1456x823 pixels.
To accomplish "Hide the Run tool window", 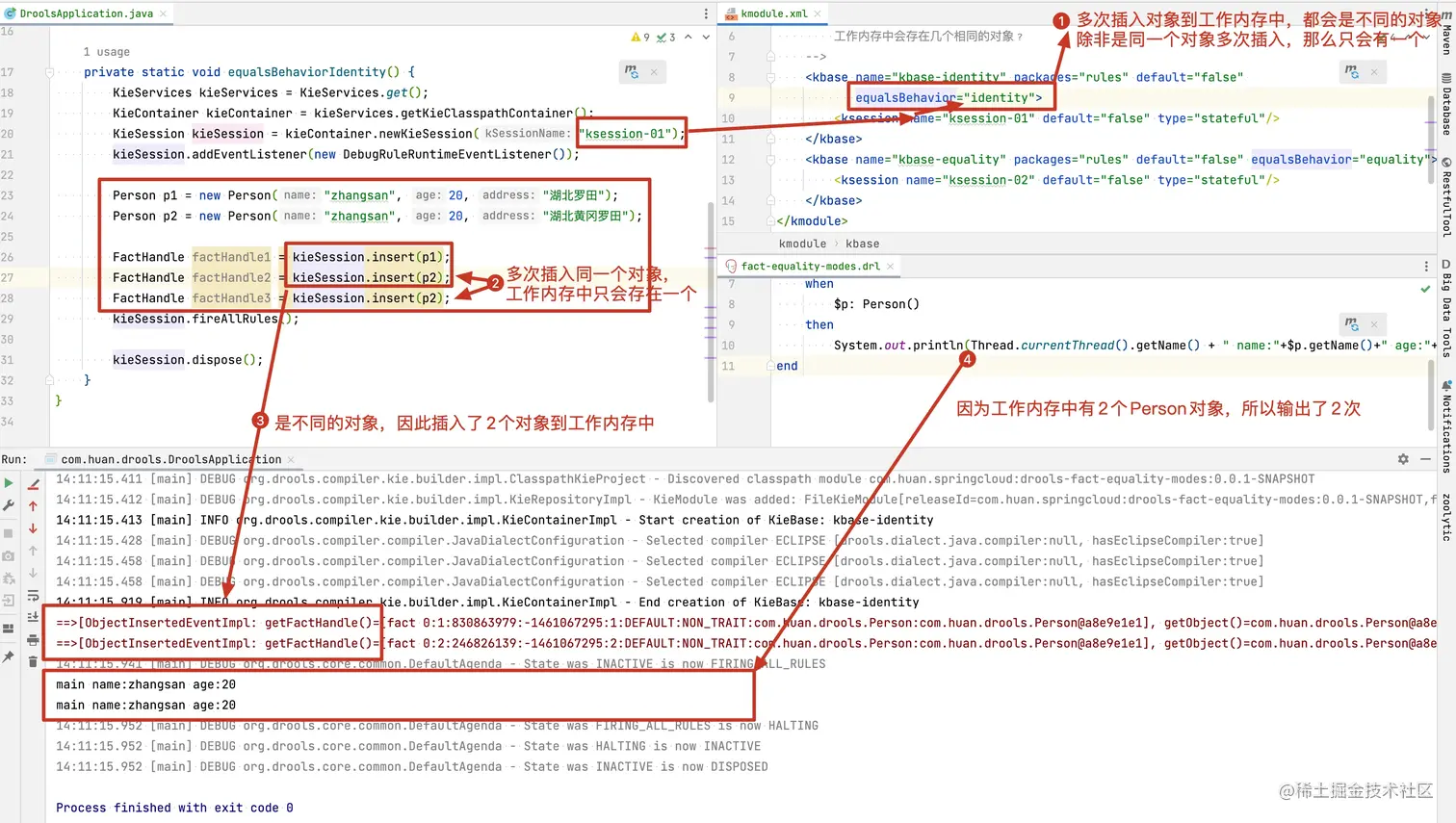I will point(1425,459).
